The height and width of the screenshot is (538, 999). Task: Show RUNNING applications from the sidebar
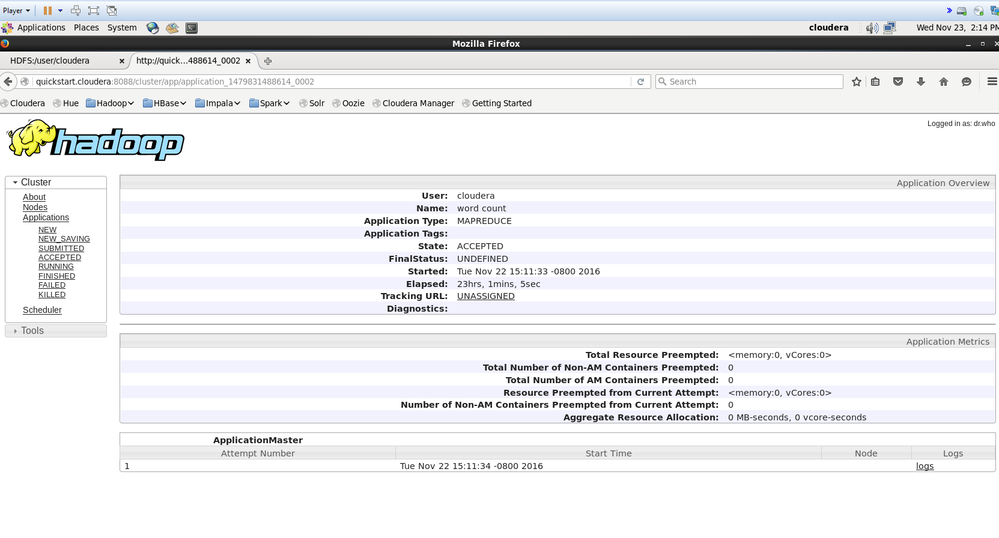click(x=56, y=267)
